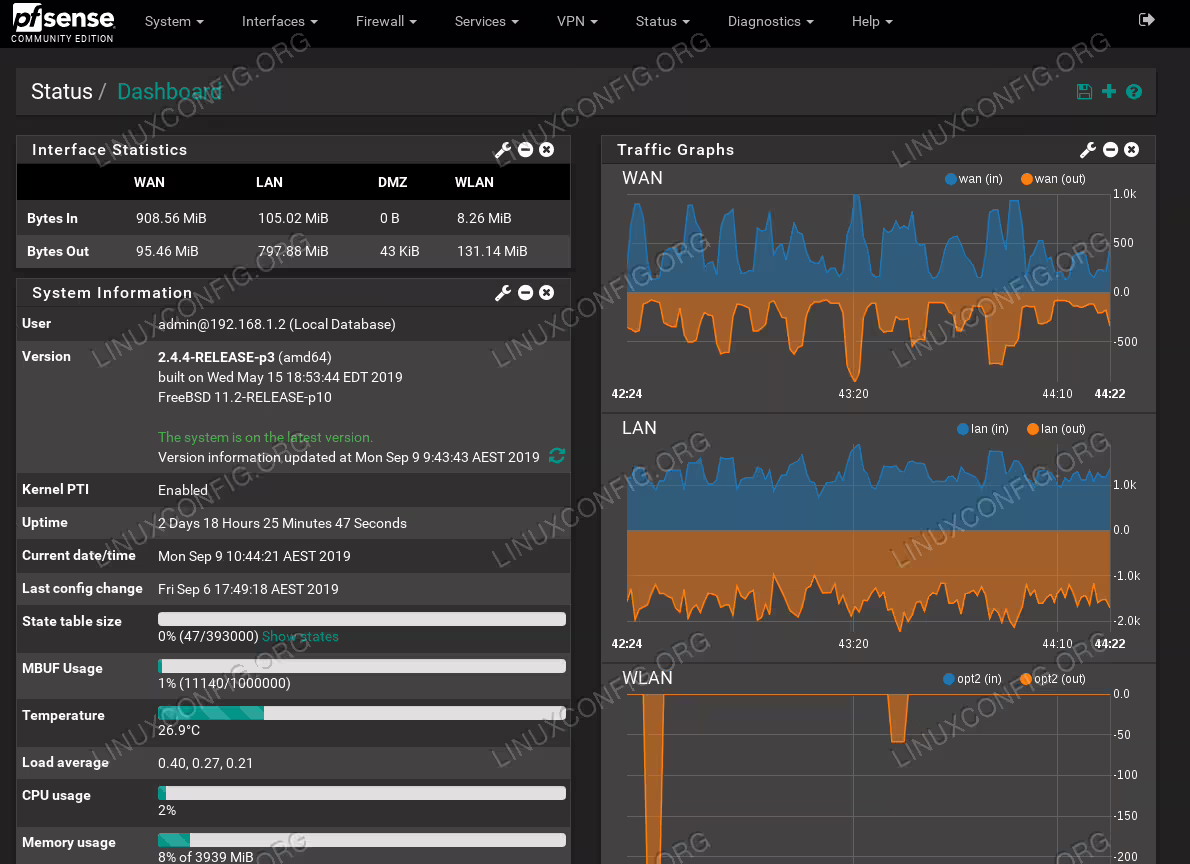Close the Traffic Graphs widget
The image size is (1190, 864).
coord(1132,150)
